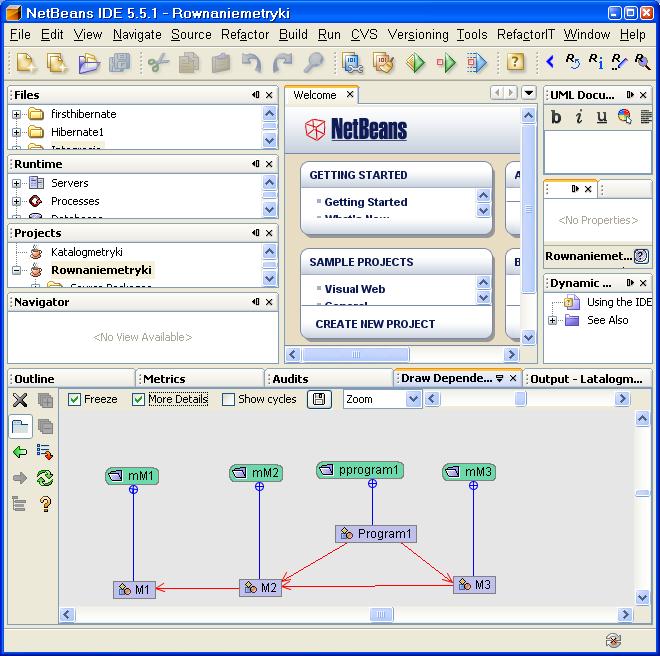Select the Katalogmetryki project

87,252
